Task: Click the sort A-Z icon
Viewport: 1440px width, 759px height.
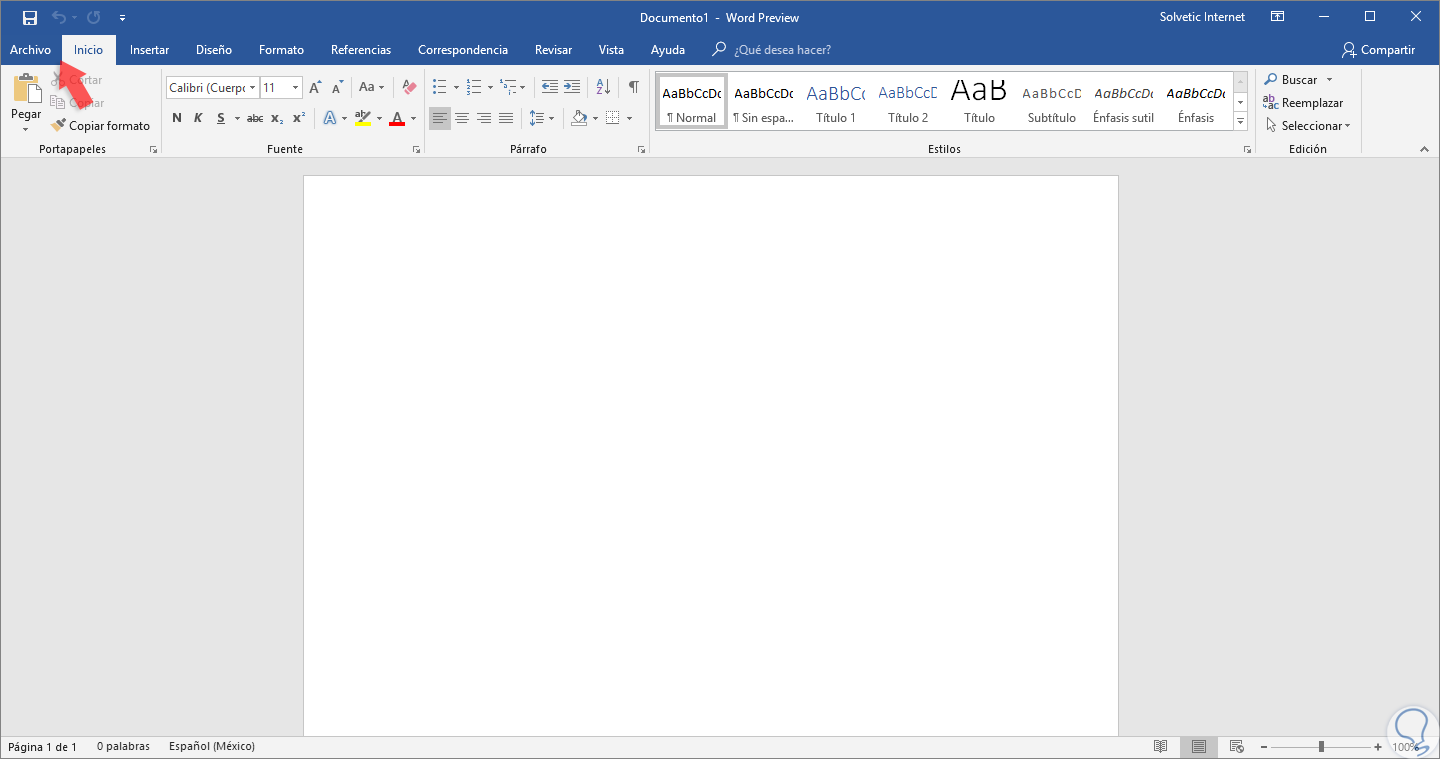Action: (x=603, y=87)
